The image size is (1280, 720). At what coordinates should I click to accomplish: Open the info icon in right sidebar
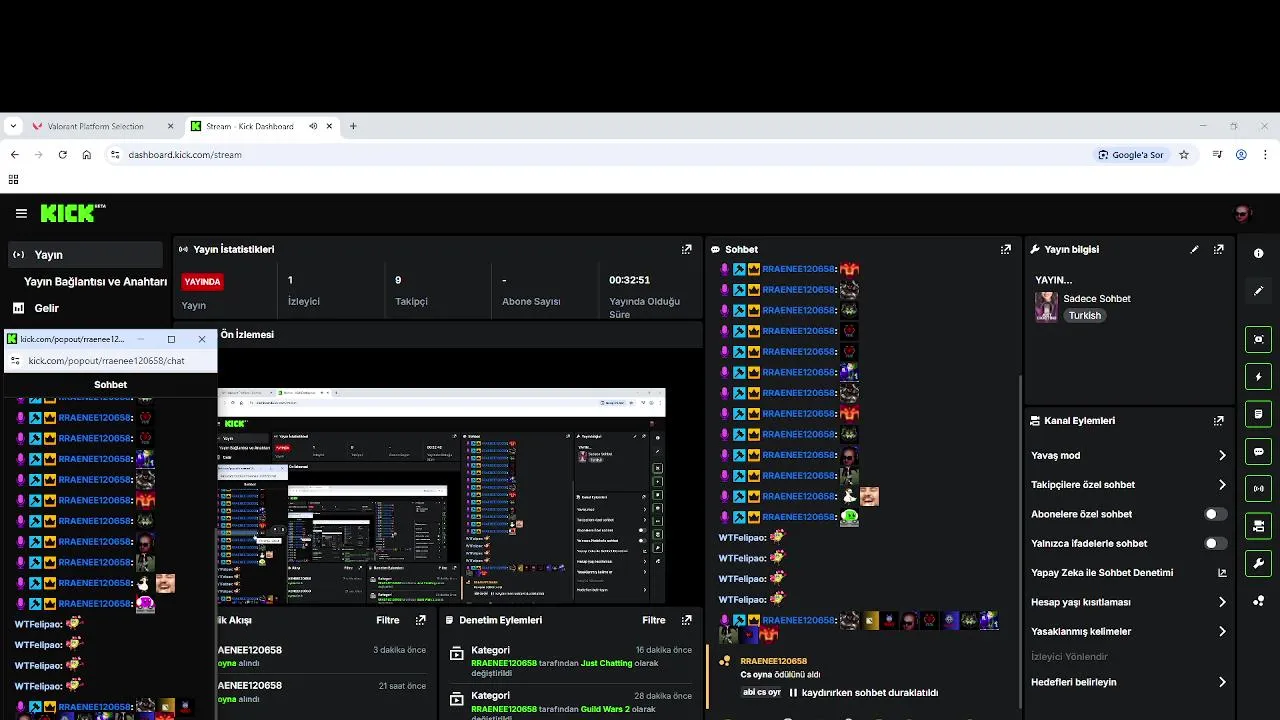tap(1258, 254)
